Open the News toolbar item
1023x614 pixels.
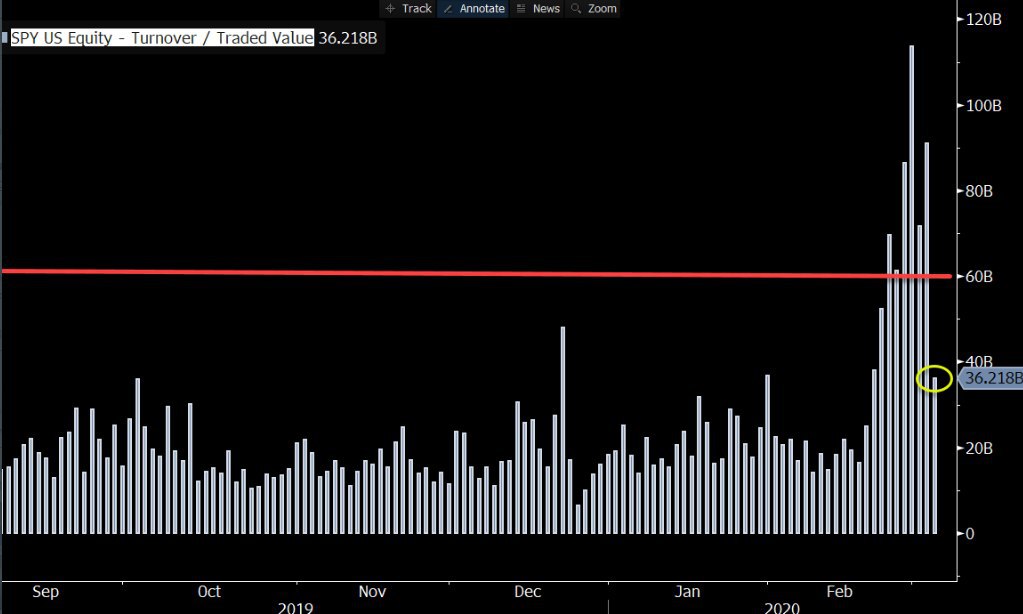537,8
